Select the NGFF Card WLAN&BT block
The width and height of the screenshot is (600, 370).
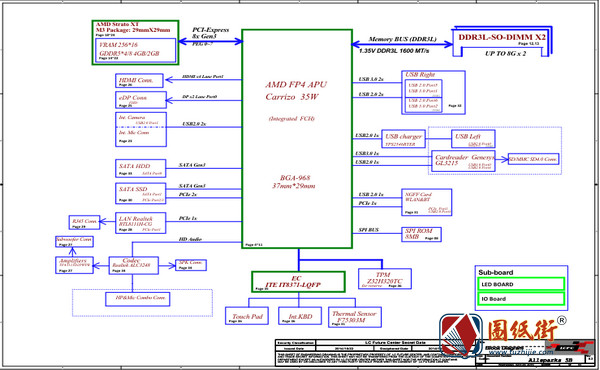pos(426,202)
